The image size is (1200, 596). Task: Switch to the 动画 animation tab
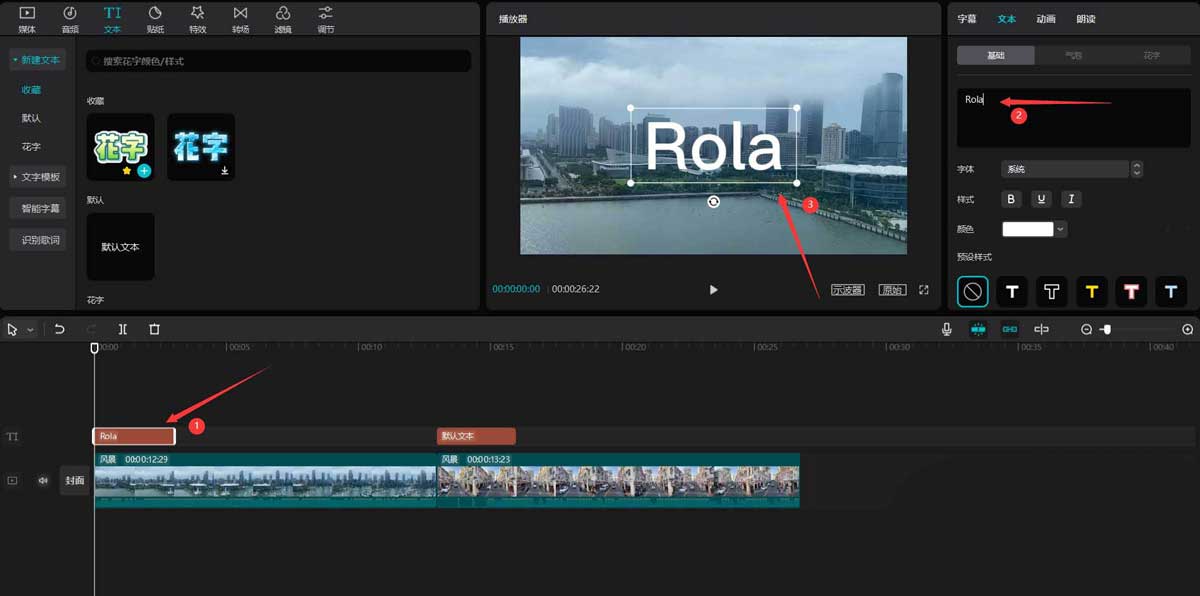pyautogui.click(x=1045, y=18)
